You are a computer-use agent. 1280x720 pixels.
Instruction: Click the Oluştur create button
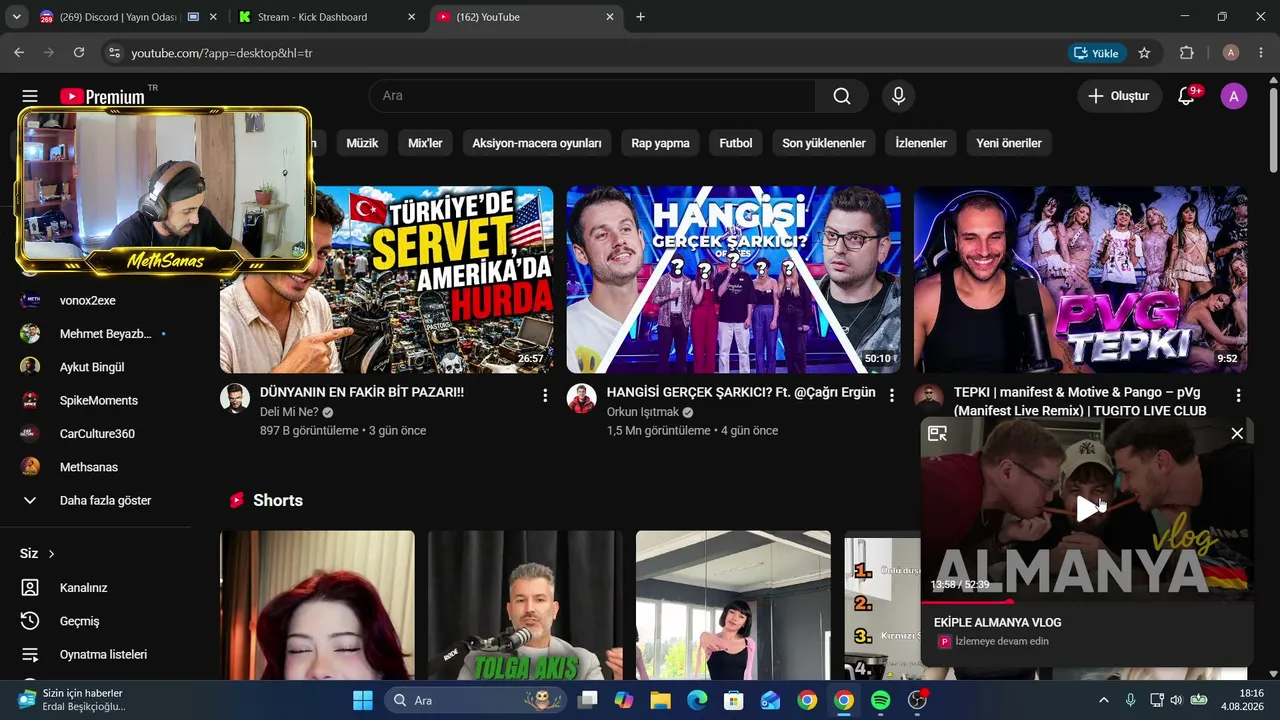[1120, 96]
